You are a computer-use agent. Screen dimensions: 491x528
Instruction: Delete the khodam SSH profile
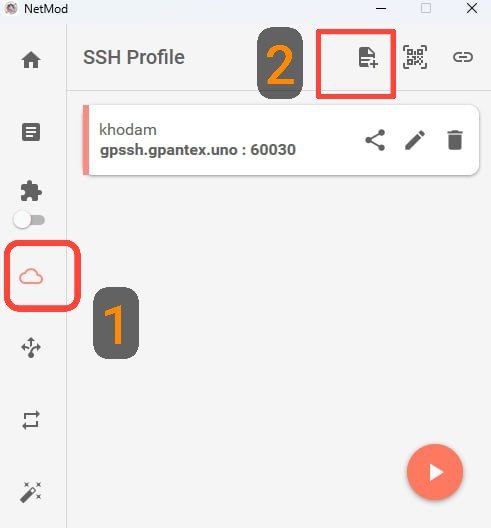tap(455, 140)
